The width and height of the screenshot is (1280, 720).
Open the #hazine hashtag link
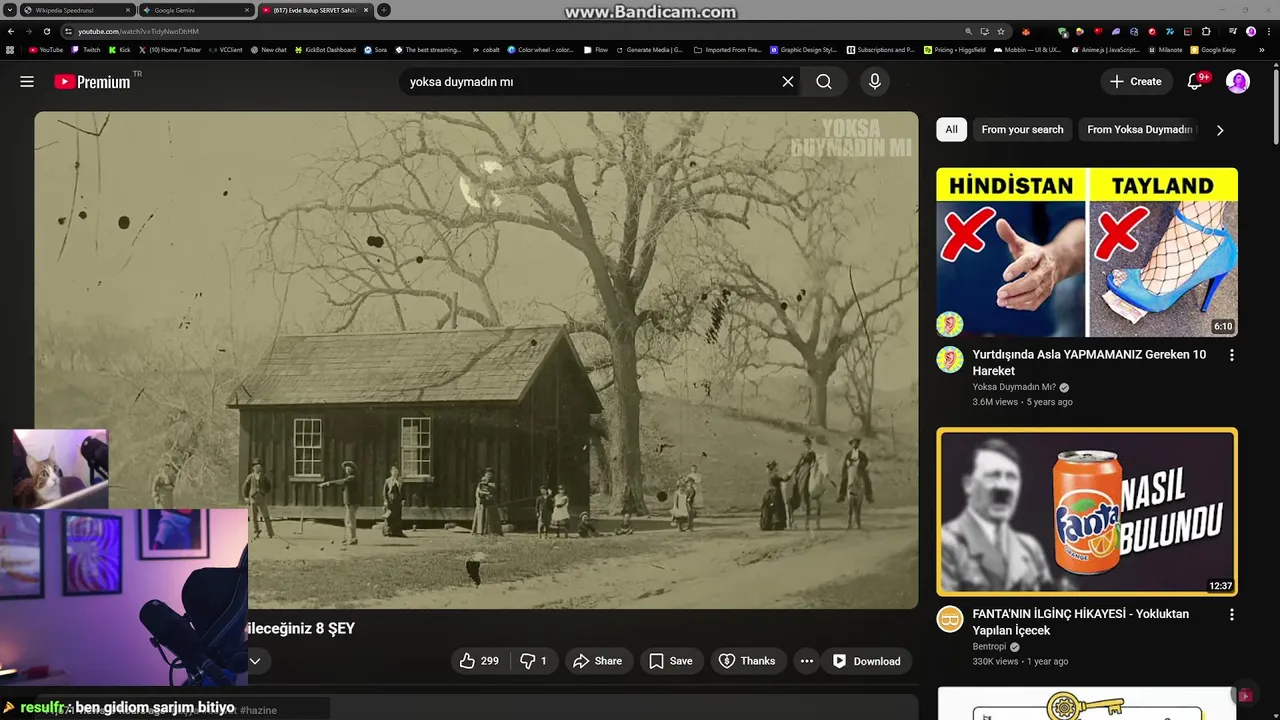tap(258, 710)
